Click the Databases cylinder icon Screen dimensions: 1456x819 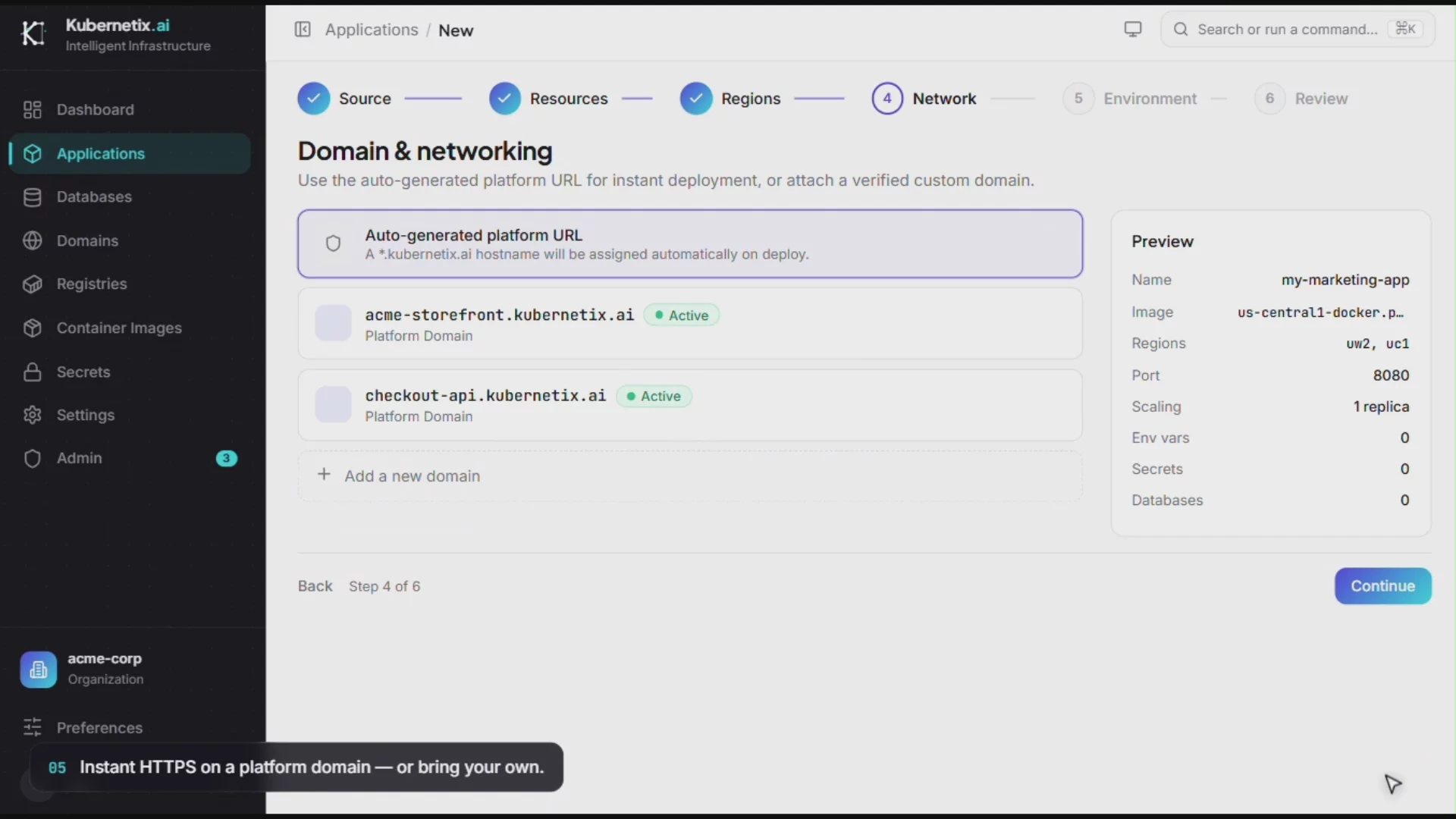(32, 197)
